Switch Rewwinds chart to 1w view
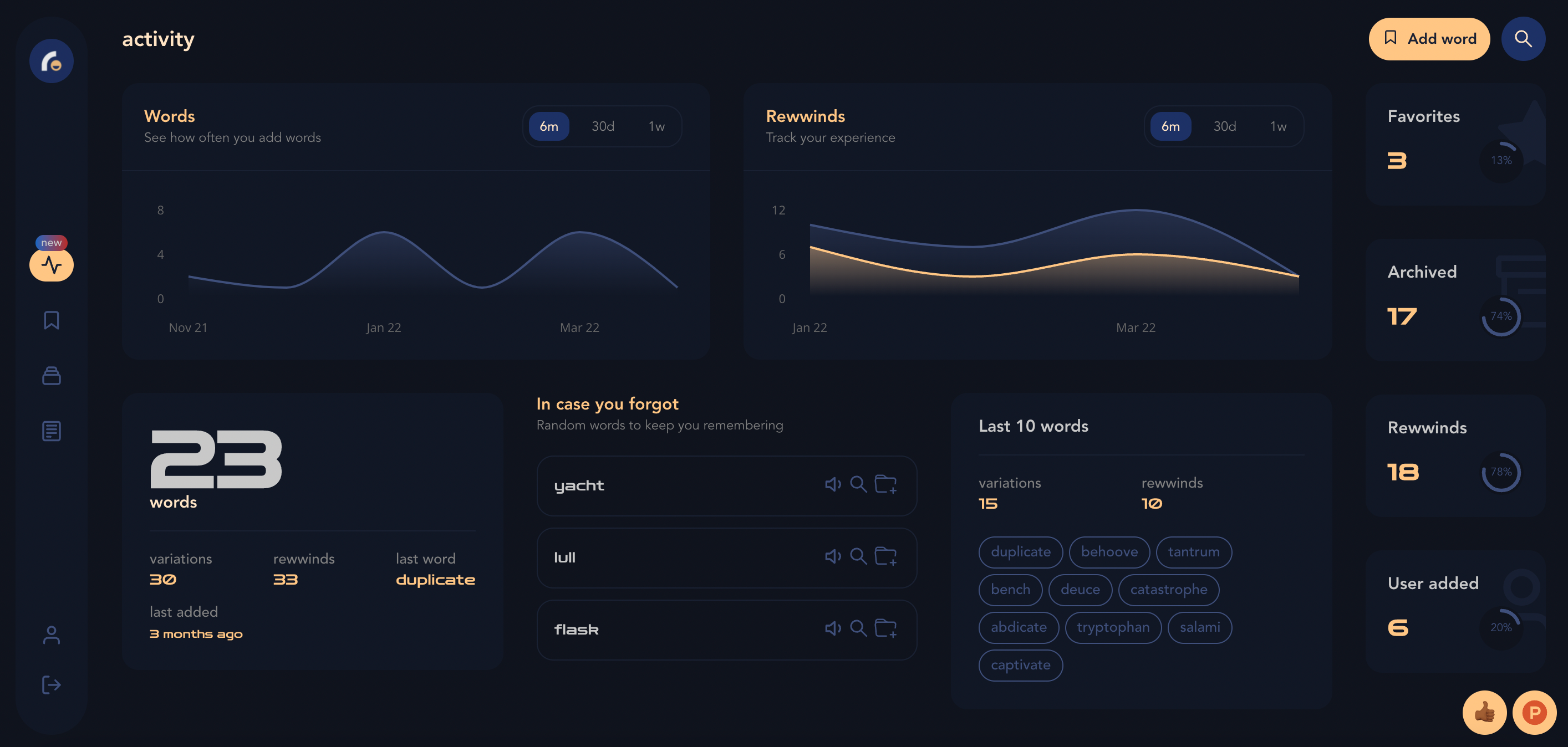The height and width of the screenshot is (747, 1568). click(x=1278, y=126)
